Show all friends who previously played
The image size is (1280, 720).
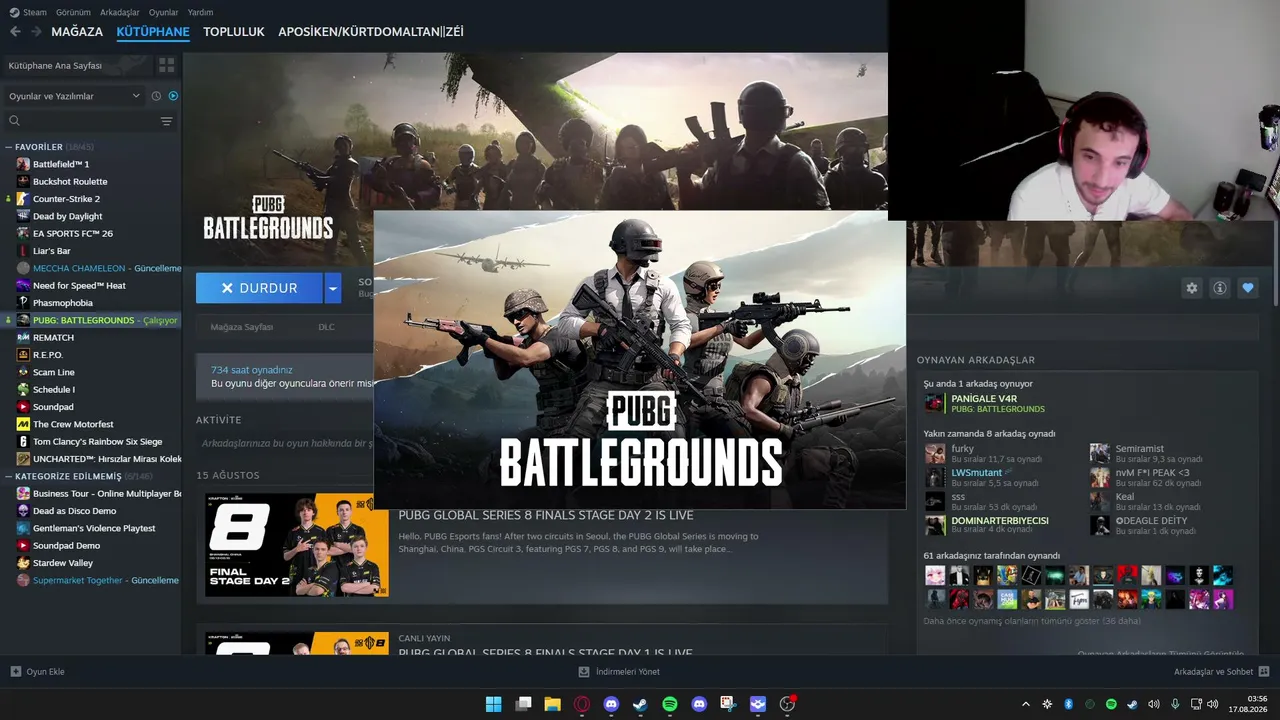tap(1032, 621)
